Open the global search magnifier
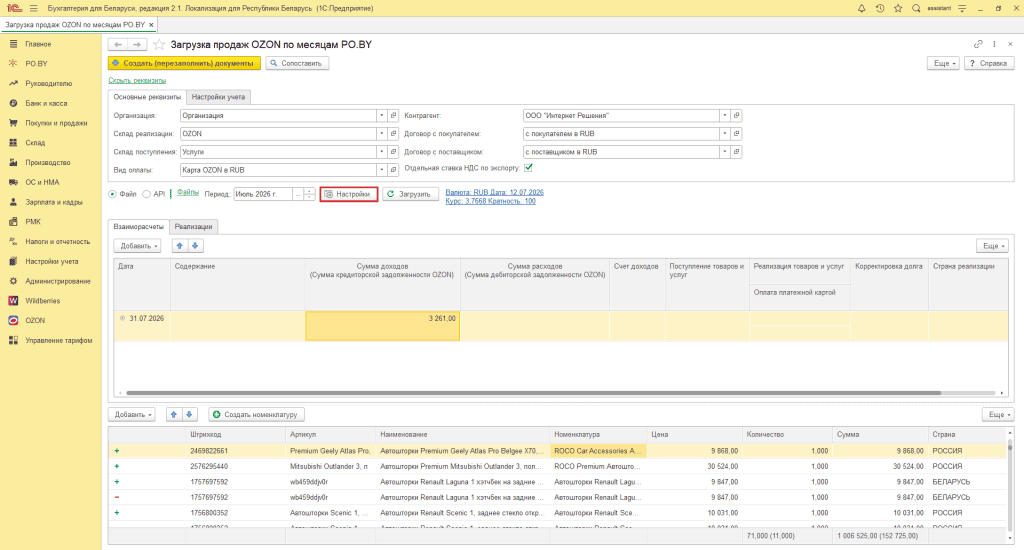Image resolution: width=1024 pixels, height=550 pixels. pyautogui.click(x=916, y=8)
